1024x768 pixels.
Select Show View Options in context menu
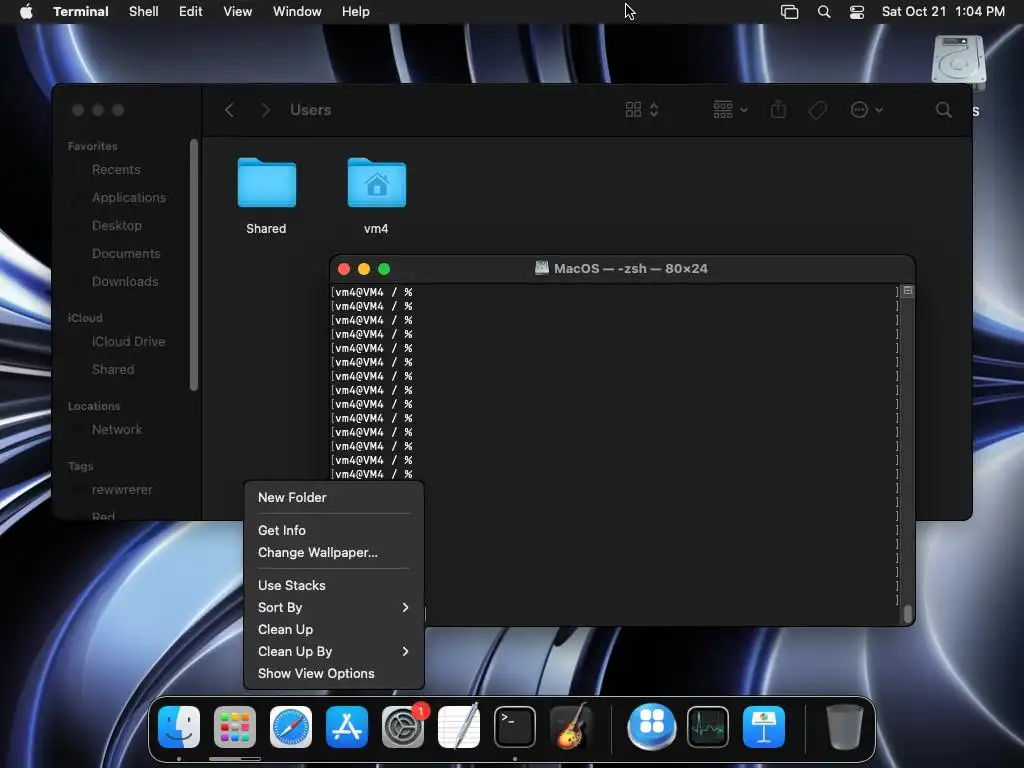[334, 673]
